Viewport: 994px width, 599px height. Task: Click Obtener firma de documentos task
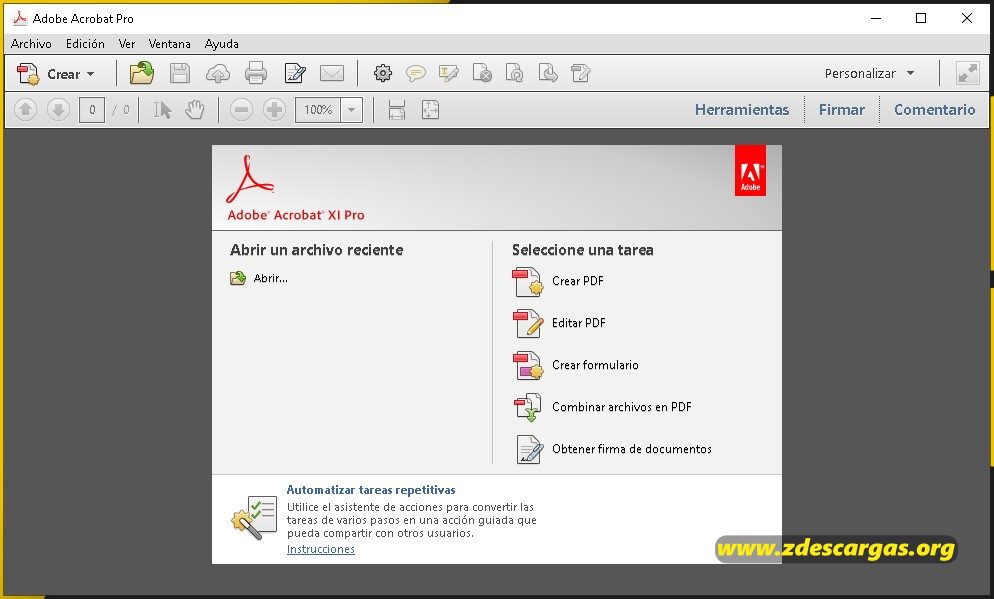coord(612,449)
